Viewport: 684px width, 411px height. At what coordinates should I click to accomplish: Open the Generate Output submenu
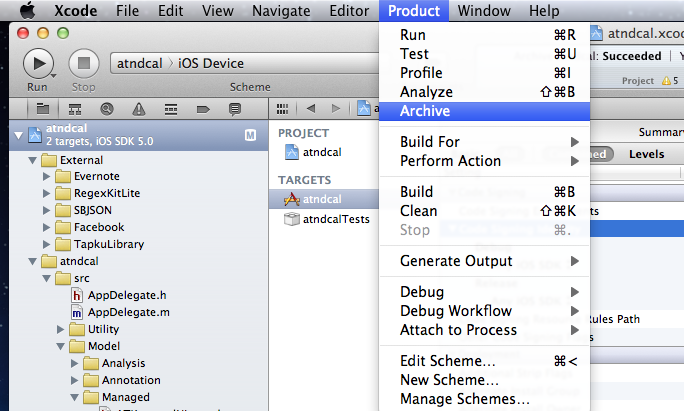click(484, 261)
